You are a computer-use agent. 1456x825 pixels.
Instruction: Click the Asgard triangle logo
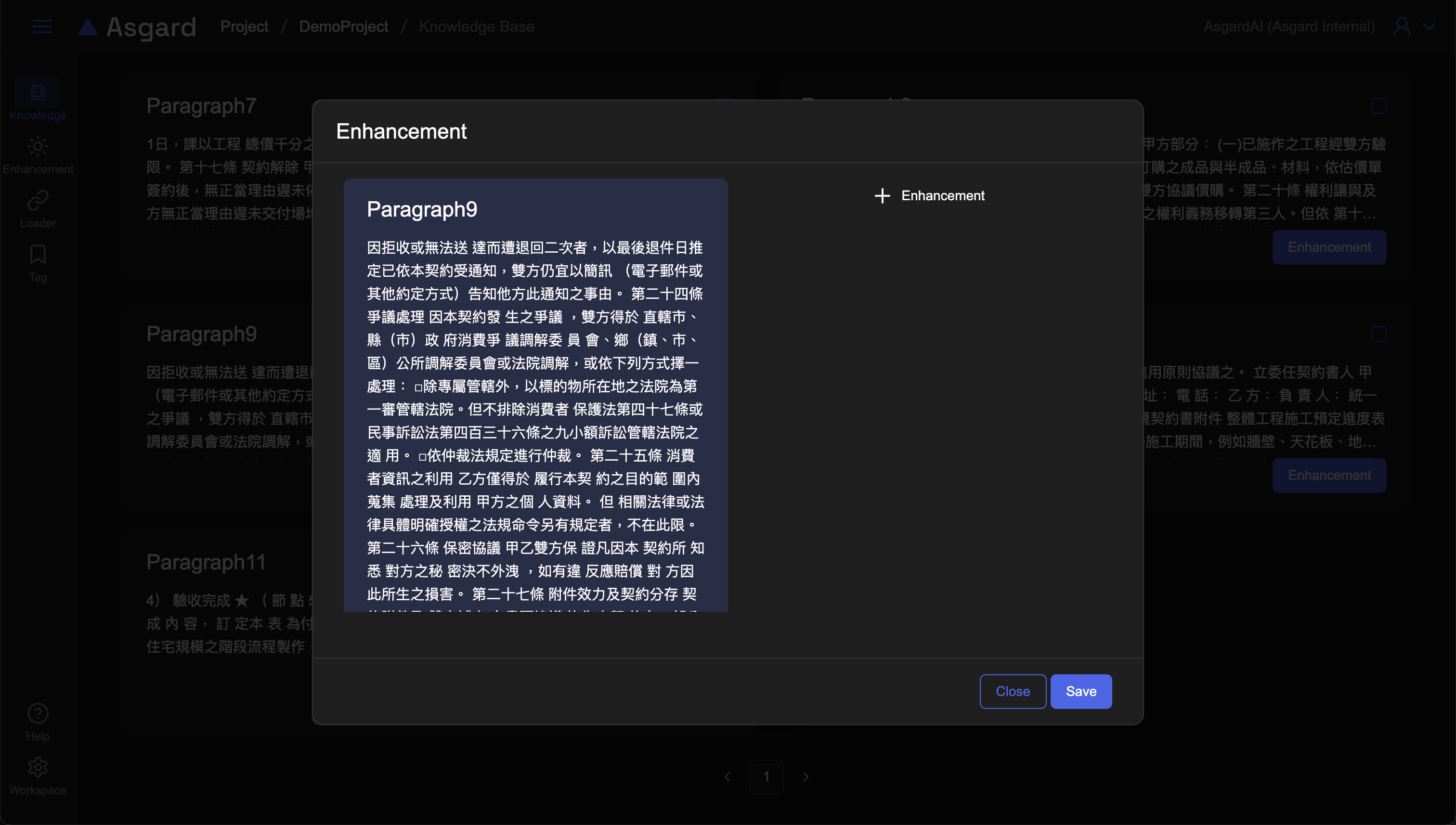(x=87, y=26)
